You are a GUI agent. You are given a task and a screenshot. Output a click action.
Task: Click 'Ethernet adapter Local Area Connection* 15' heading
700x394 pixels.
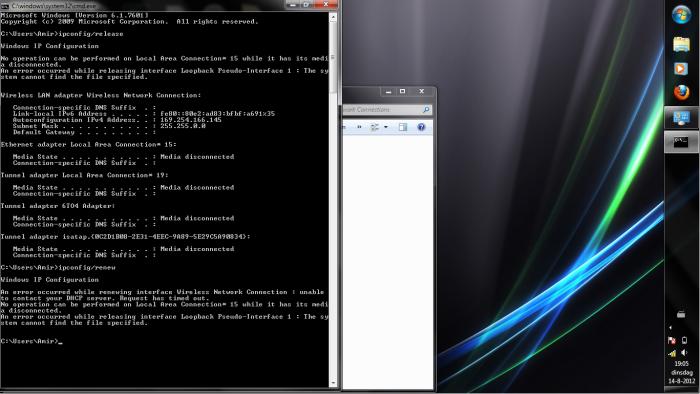coord(88,145)
